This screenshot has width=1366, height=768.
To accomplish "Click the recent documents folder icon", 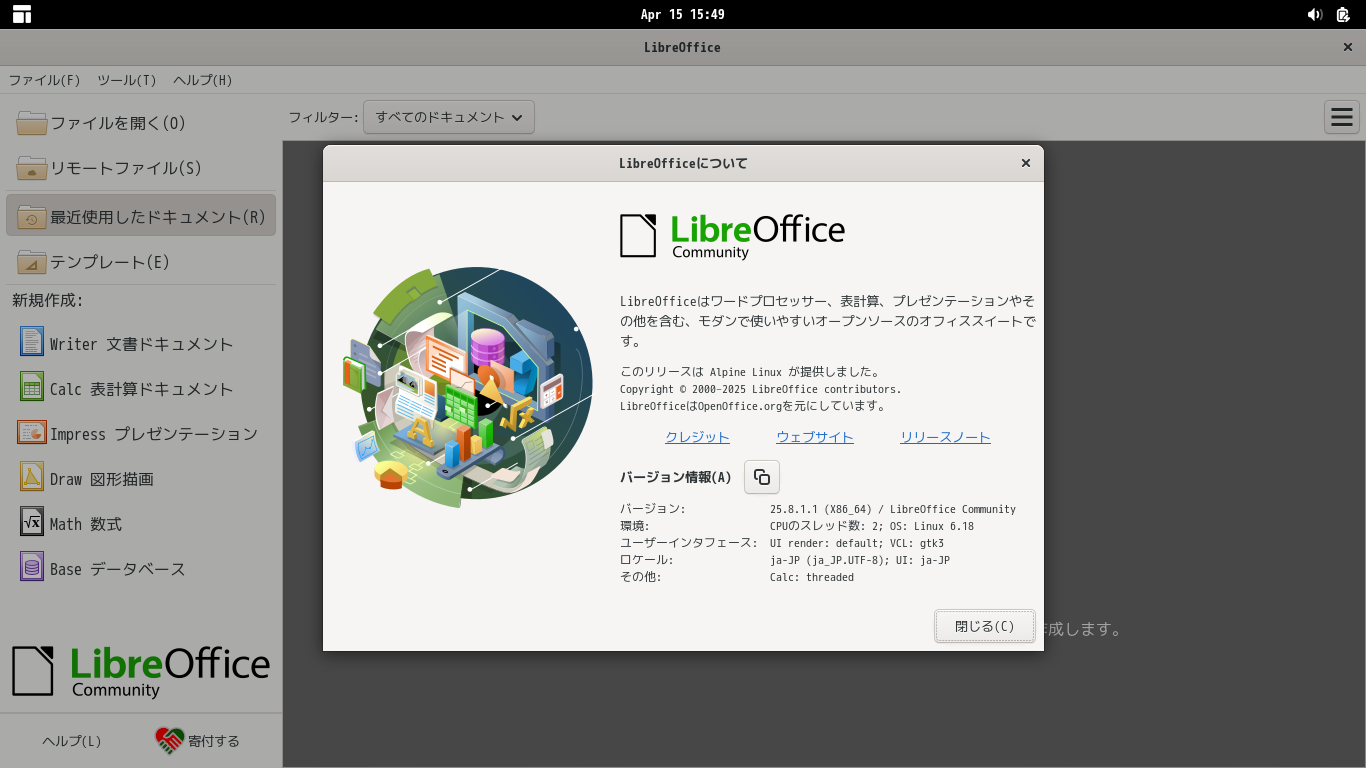I will click(32, 216).
